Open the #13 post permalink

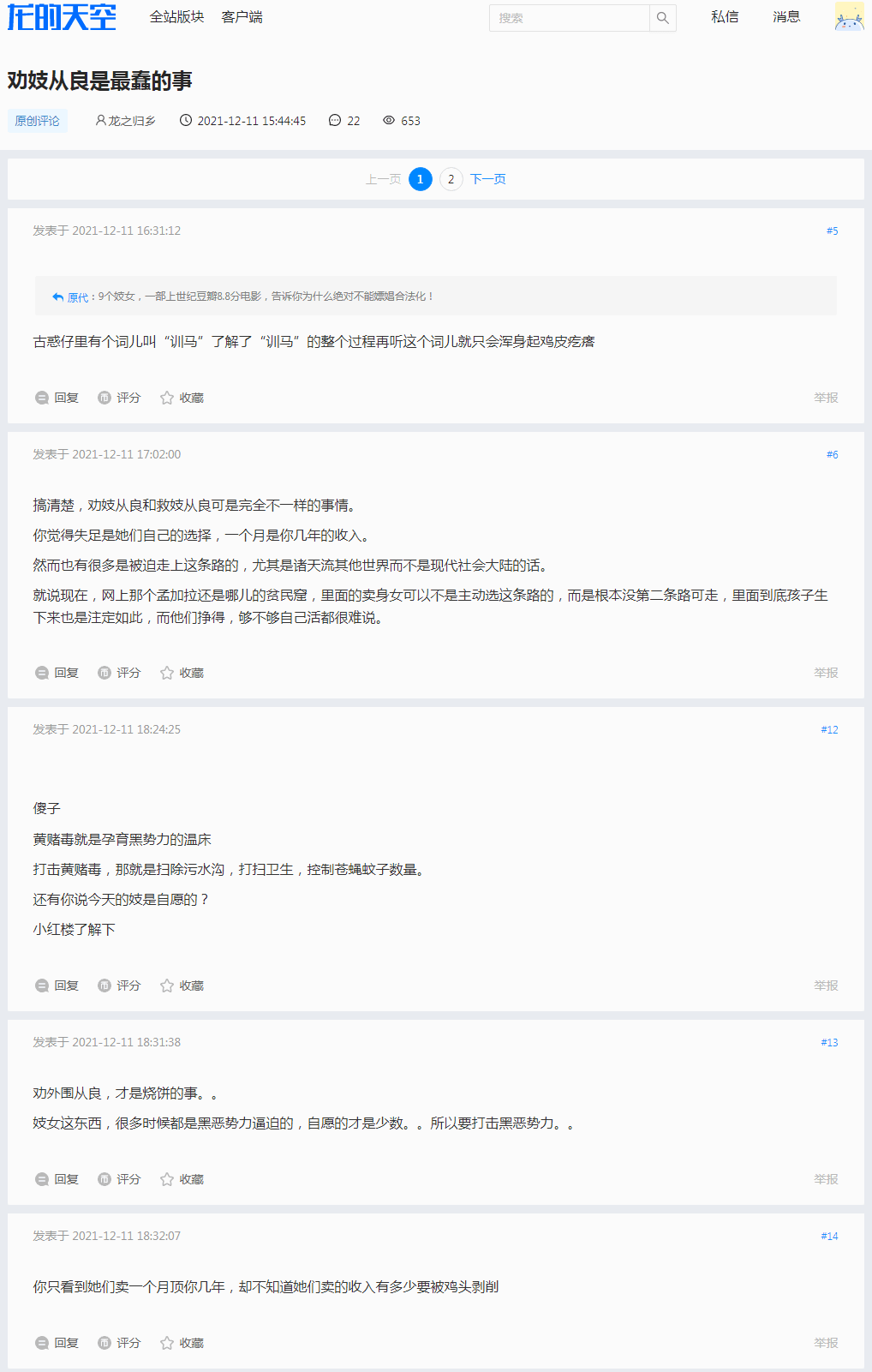[830, 1042]
